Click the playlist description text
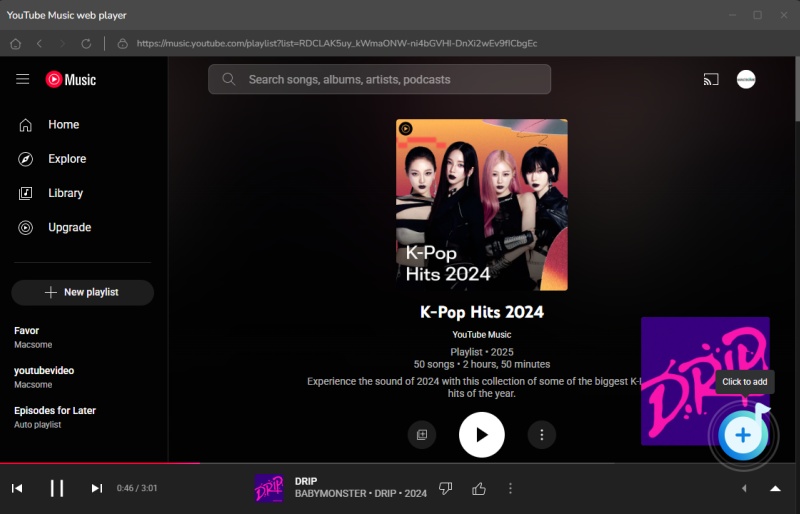 click(474, 387)
